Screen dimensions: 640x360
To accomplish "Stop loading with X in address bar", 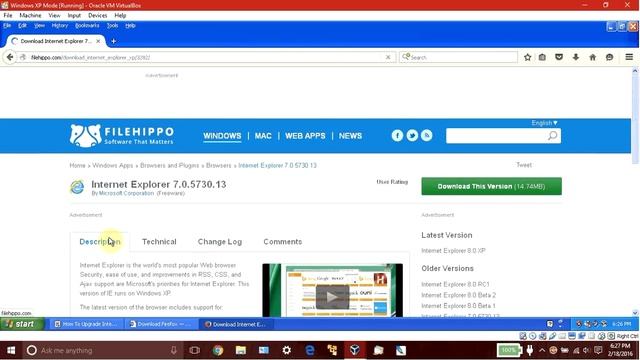I will point(388,57).
